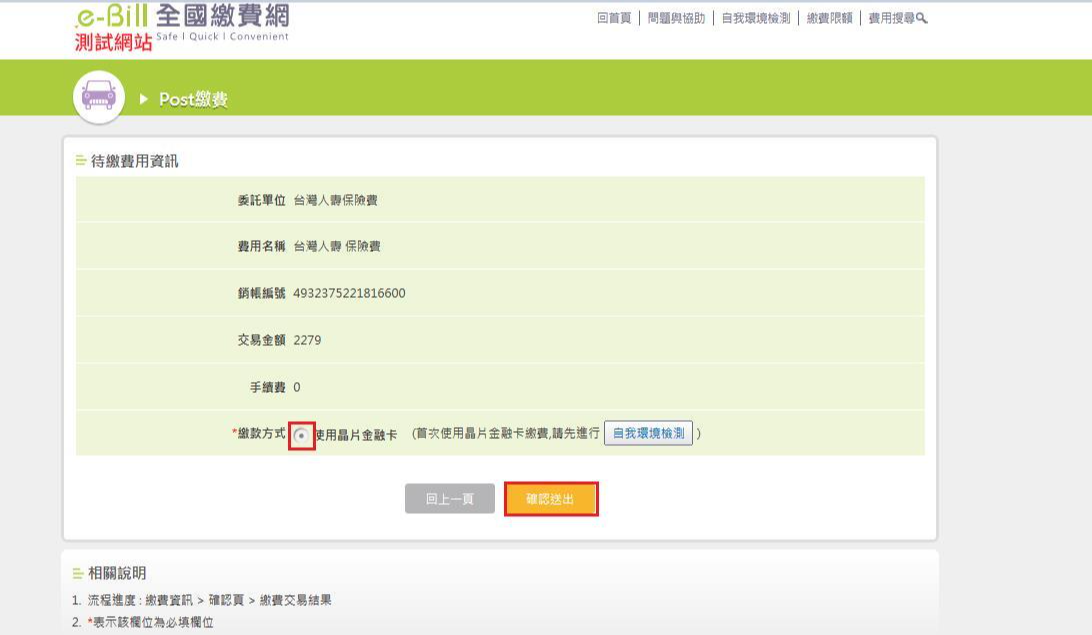Click the magnifier icon next to 費用搜尋
The width and height of the screenshot is (1092, 635).
922,18
